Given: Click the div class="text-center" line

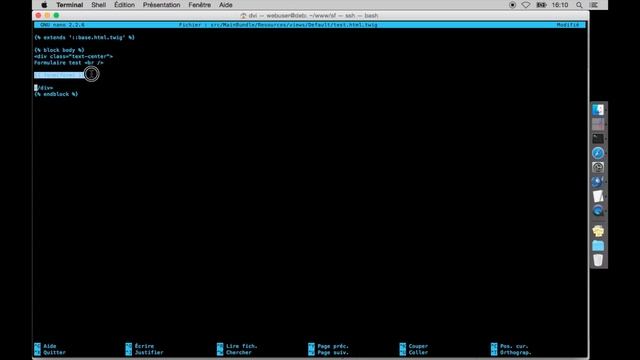Looking at the screenshot, I should pos(73,56).
